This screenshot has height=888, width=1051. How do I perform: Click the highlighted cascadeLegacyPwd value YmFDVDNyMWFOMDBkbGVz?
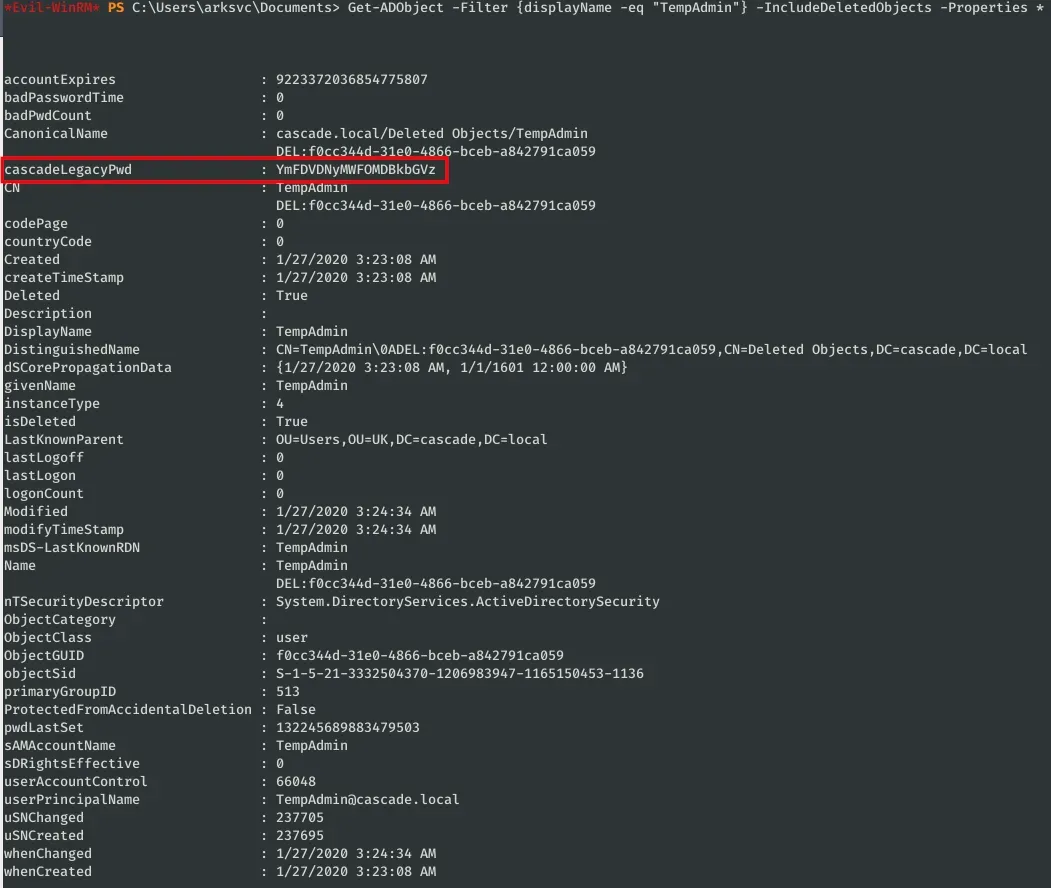tap(355, 170)
